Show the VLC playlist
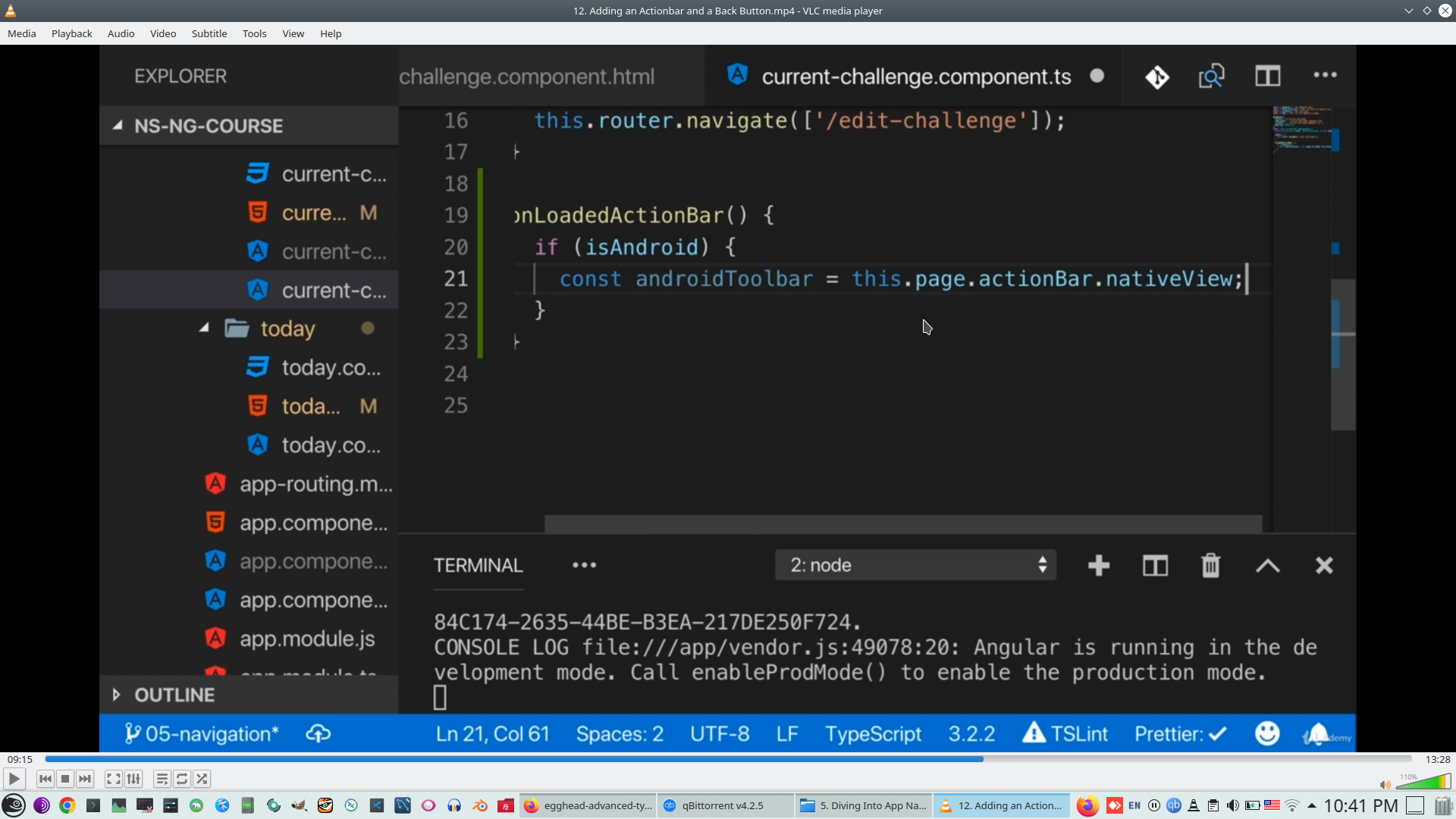The width and height of the screenshot is (1456, 819). 162,779
